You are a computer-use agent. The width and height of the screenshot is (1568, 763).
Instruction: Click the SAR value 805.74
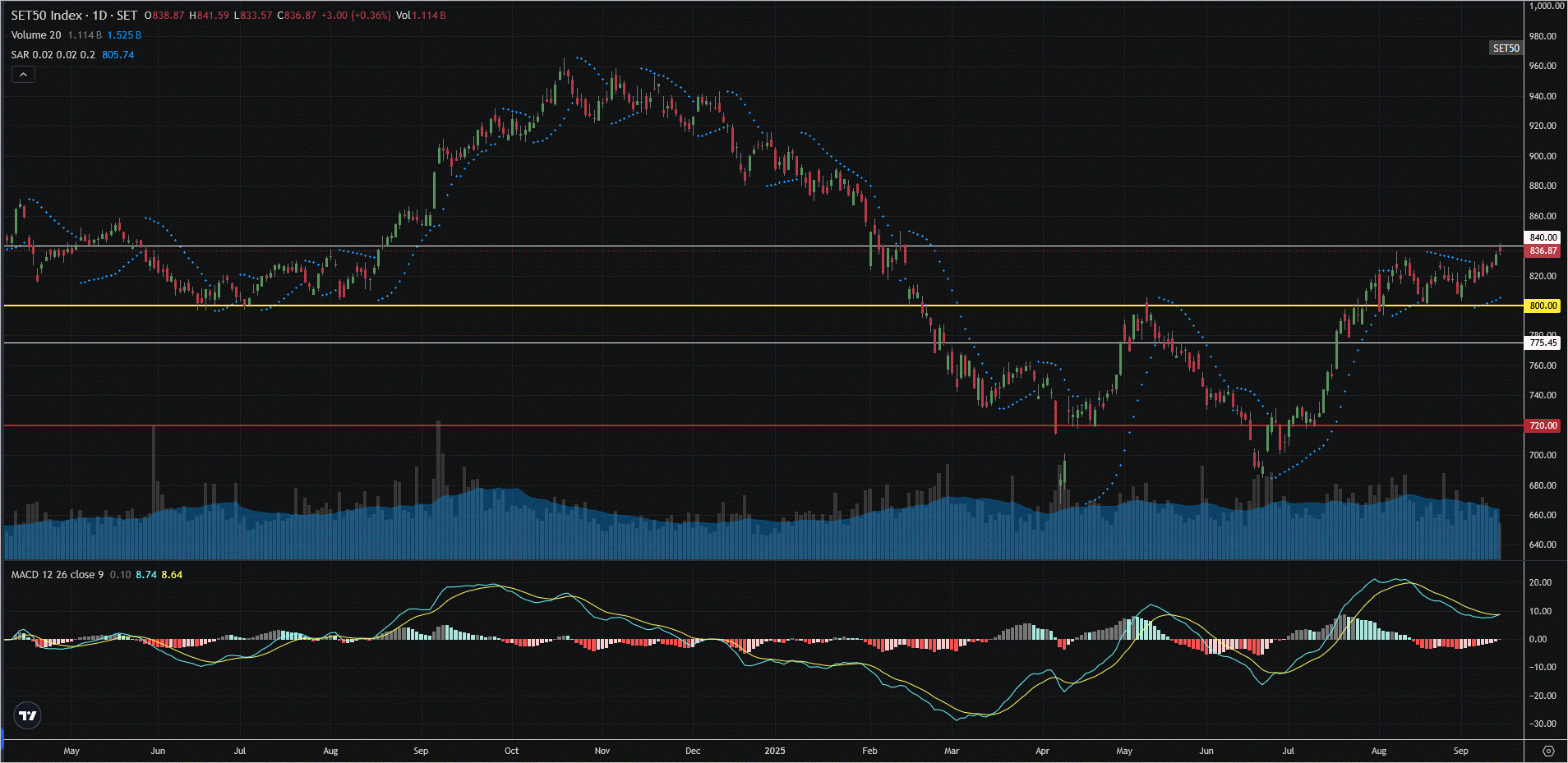pos(118,55)
